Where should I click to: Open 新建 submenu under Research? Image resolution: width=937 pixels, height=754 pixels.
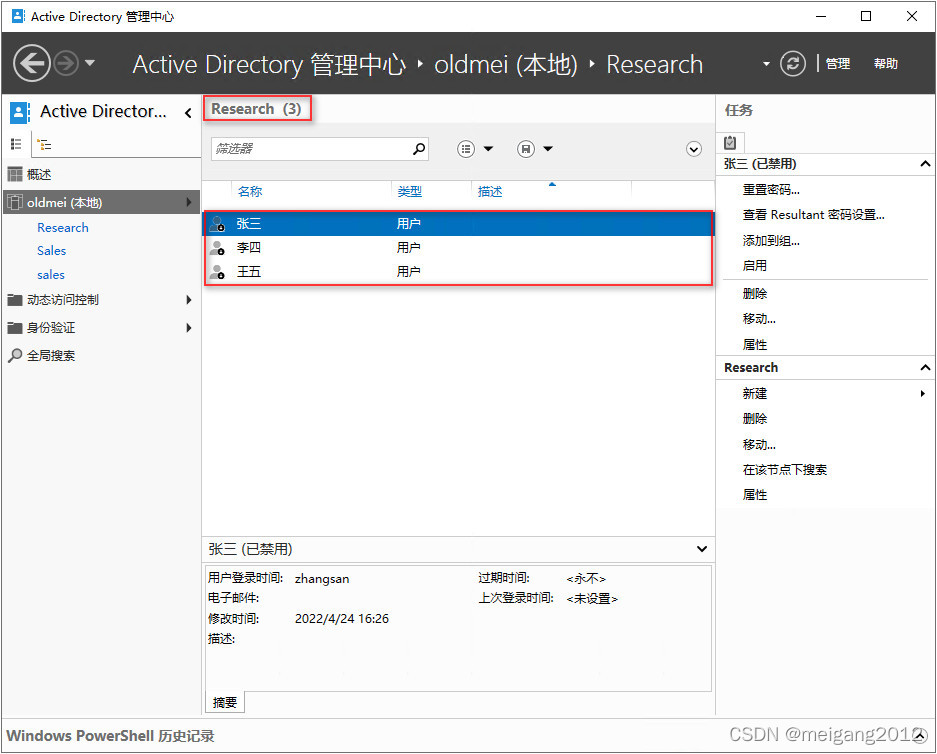click(x=755, y=394)
